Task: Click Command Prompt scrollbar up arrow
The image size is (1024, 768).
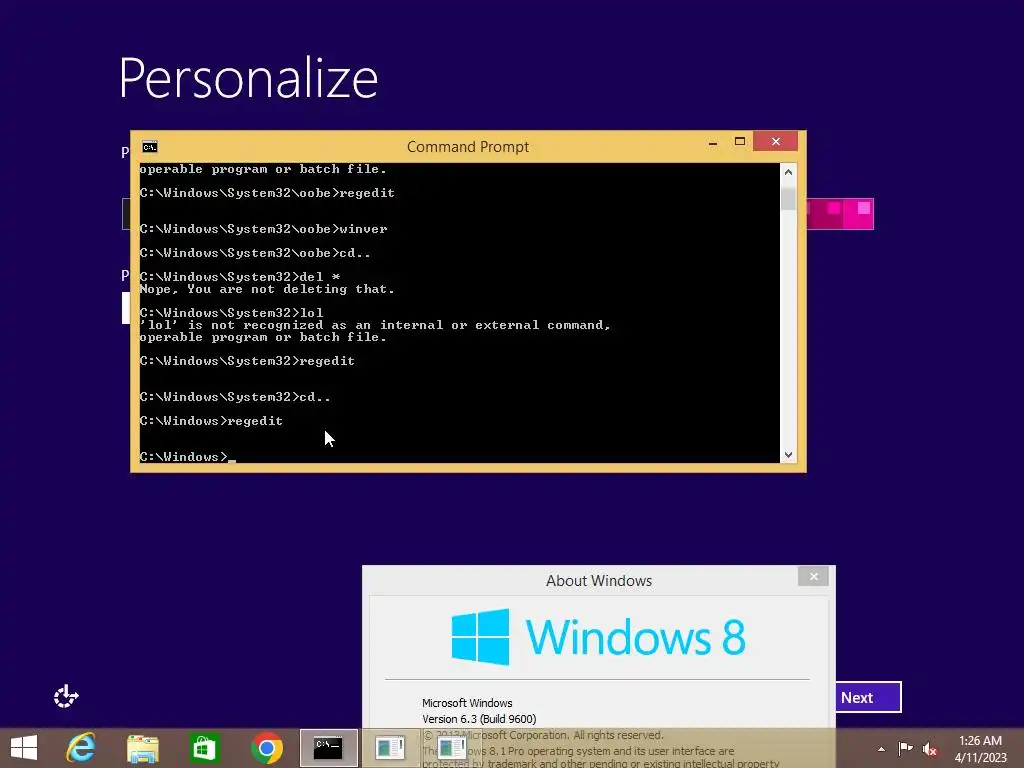Action: (x=788, y=172)
